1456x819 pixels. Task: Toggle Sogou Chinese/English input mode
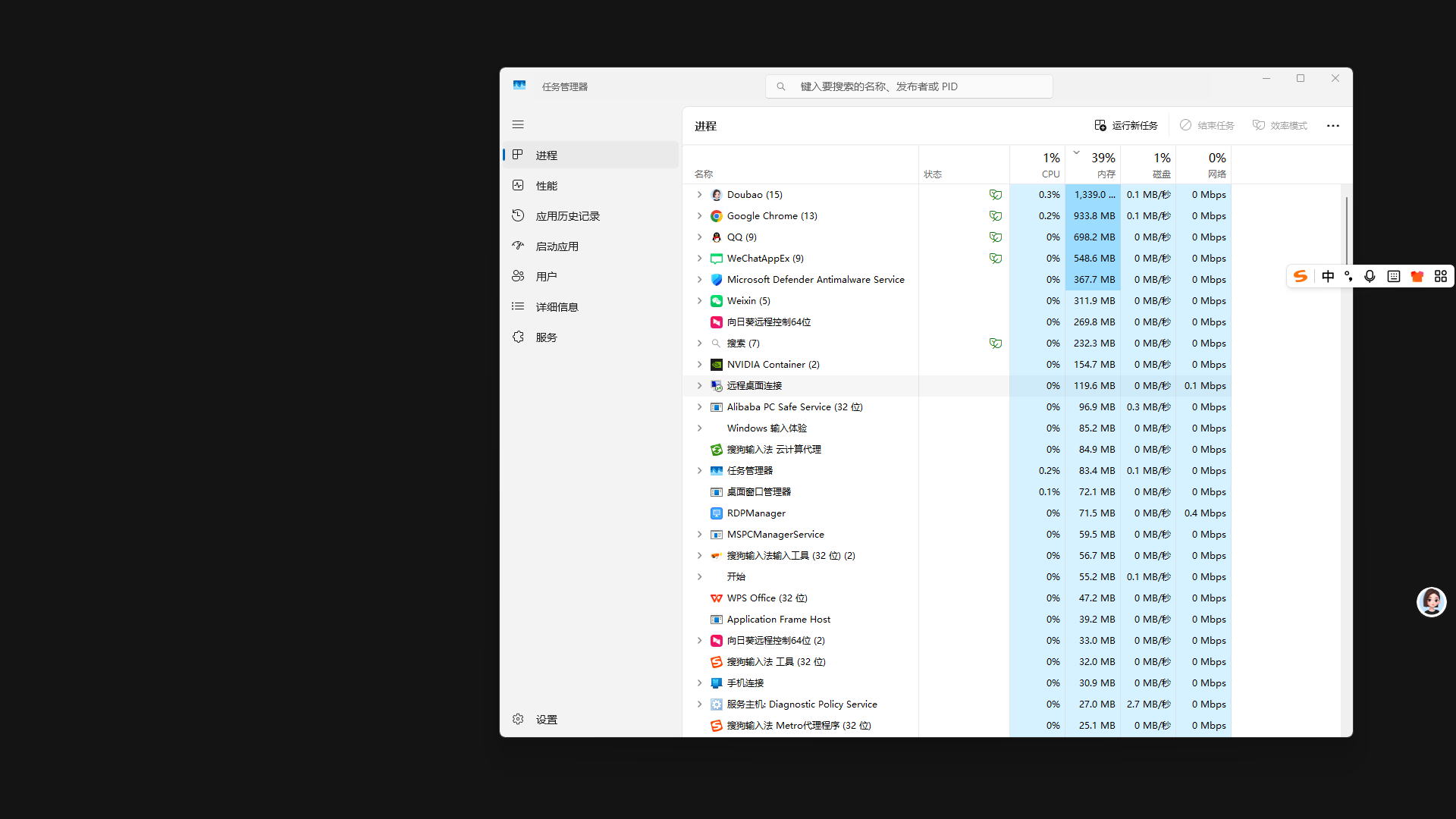(1328, 276)
